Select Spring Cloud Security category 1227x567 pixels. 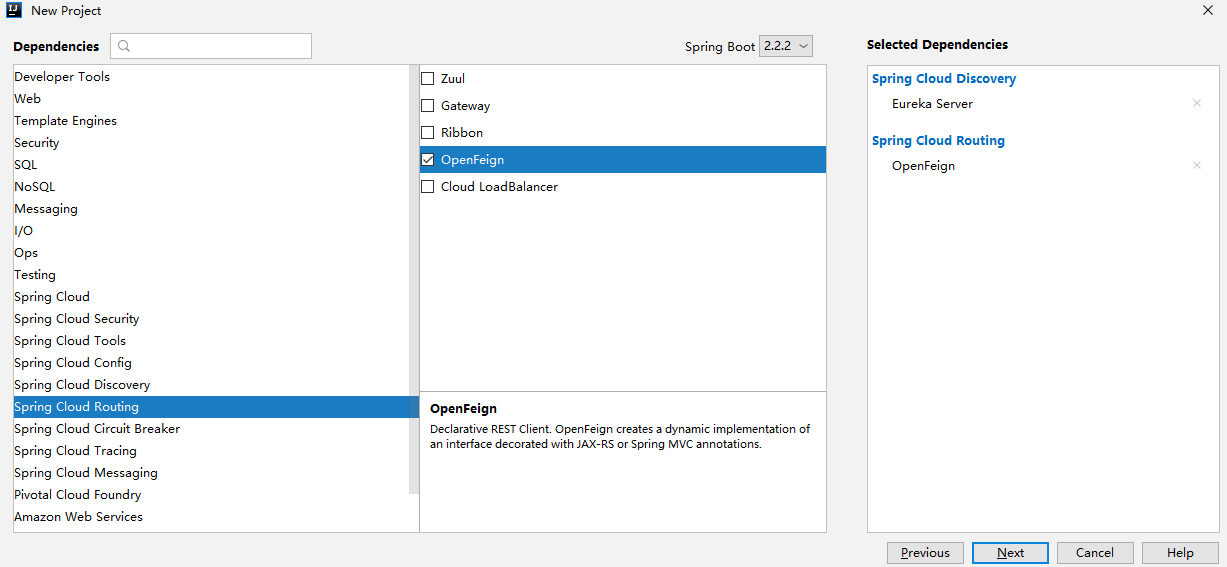pos(211,319)
